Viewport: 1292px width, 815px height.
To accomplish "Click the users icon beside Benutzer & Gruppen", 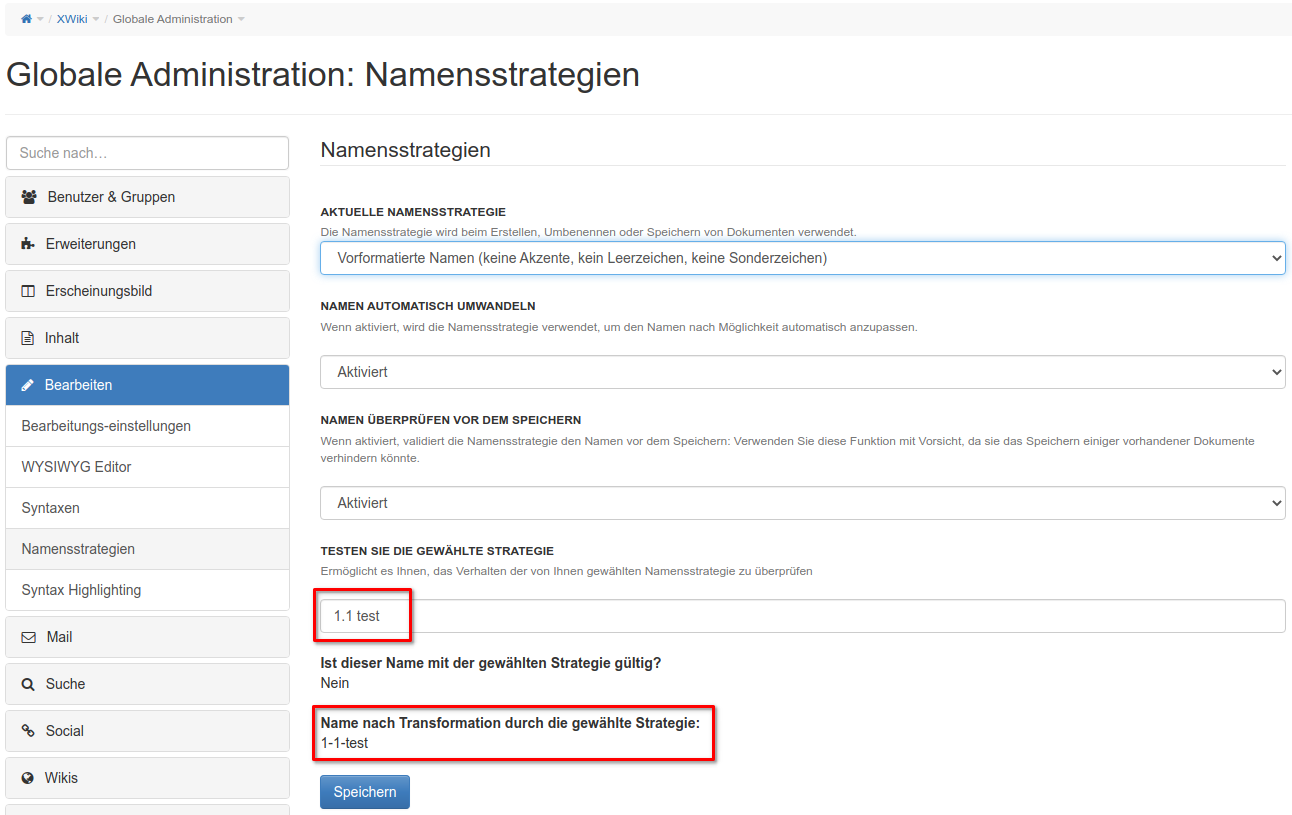I will (x=29, y=197).
